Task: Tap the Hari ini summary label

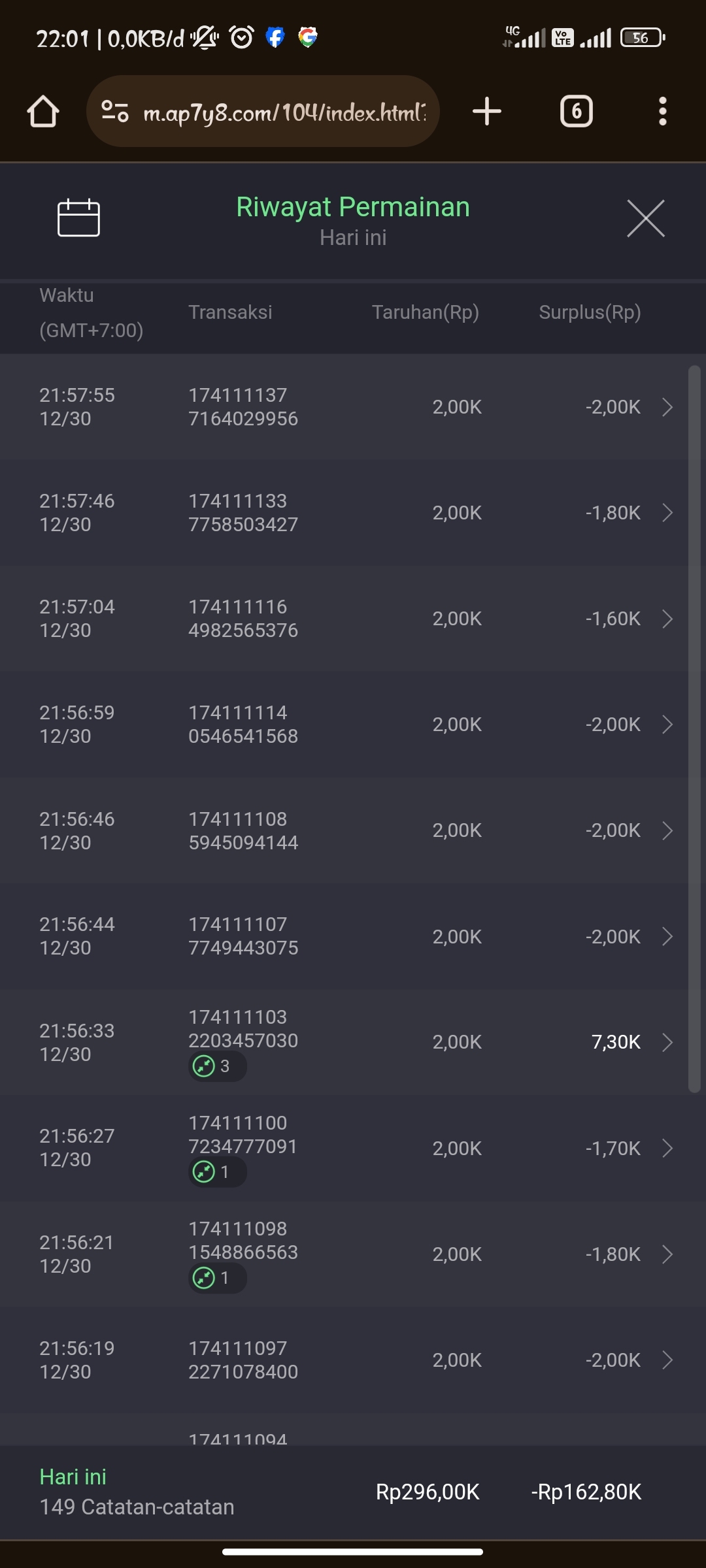Action: tap(73, 1477)
